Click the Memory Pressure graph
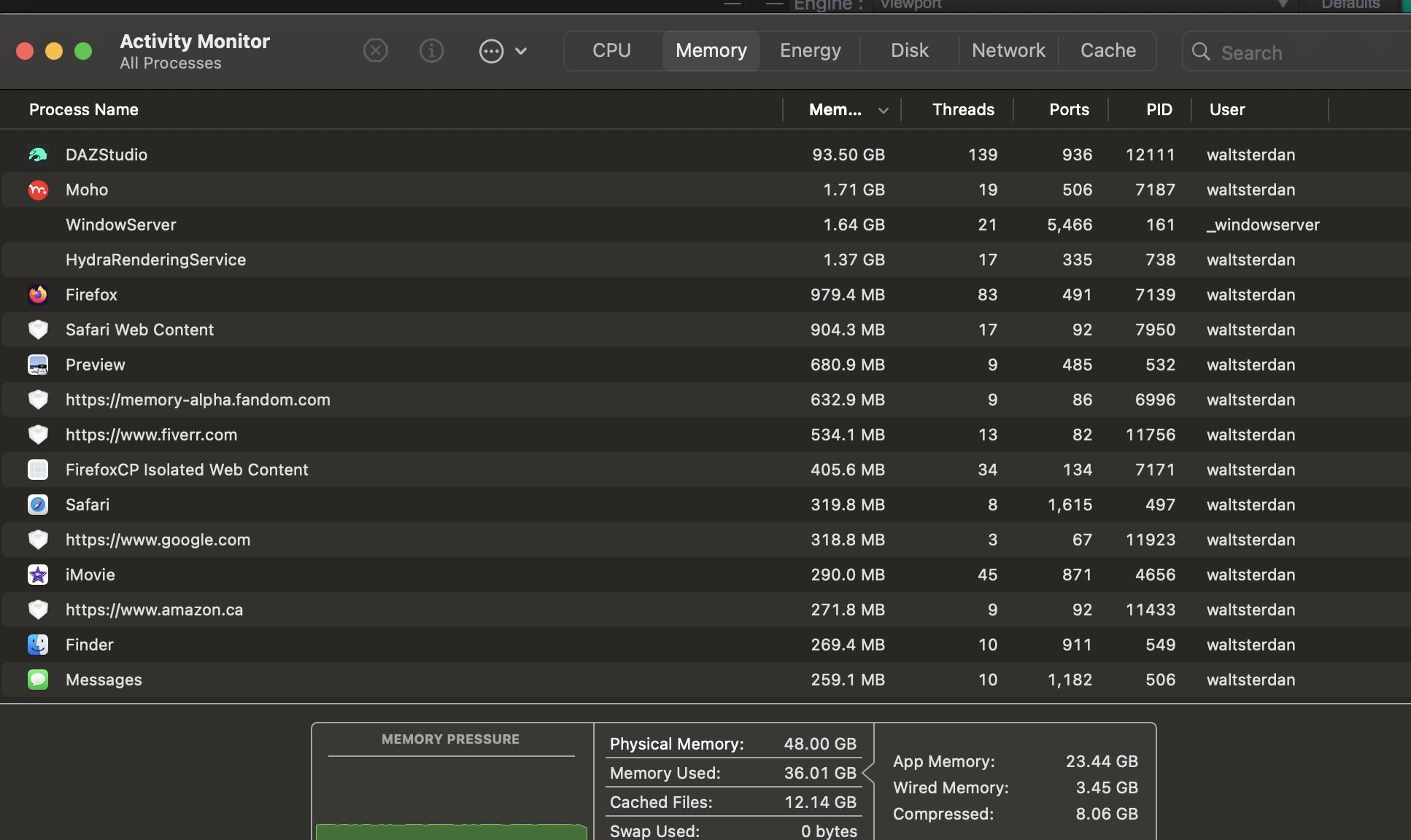1411x840 pixels. [x=451, y=802]
